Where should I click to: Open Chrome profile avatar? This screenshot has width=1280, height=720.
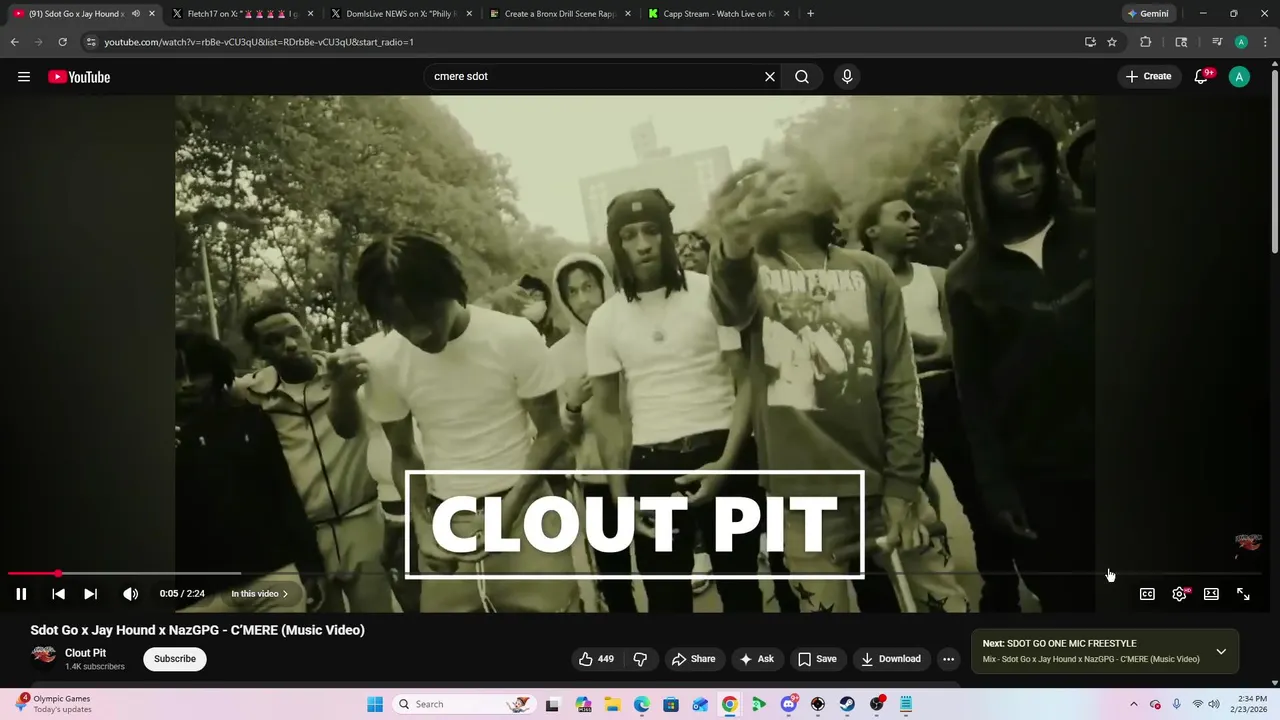(1241, 42)
